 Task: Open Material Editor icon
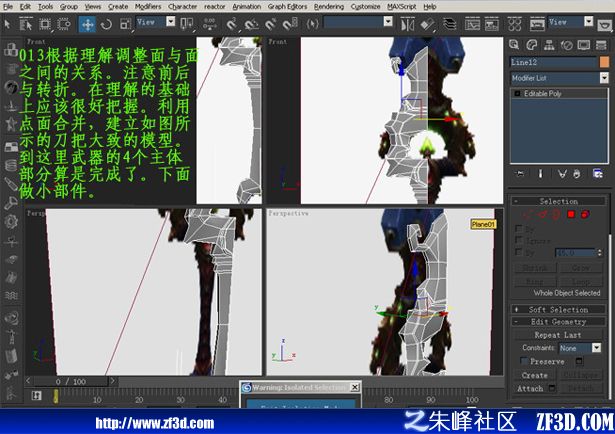tap(514, 24)
